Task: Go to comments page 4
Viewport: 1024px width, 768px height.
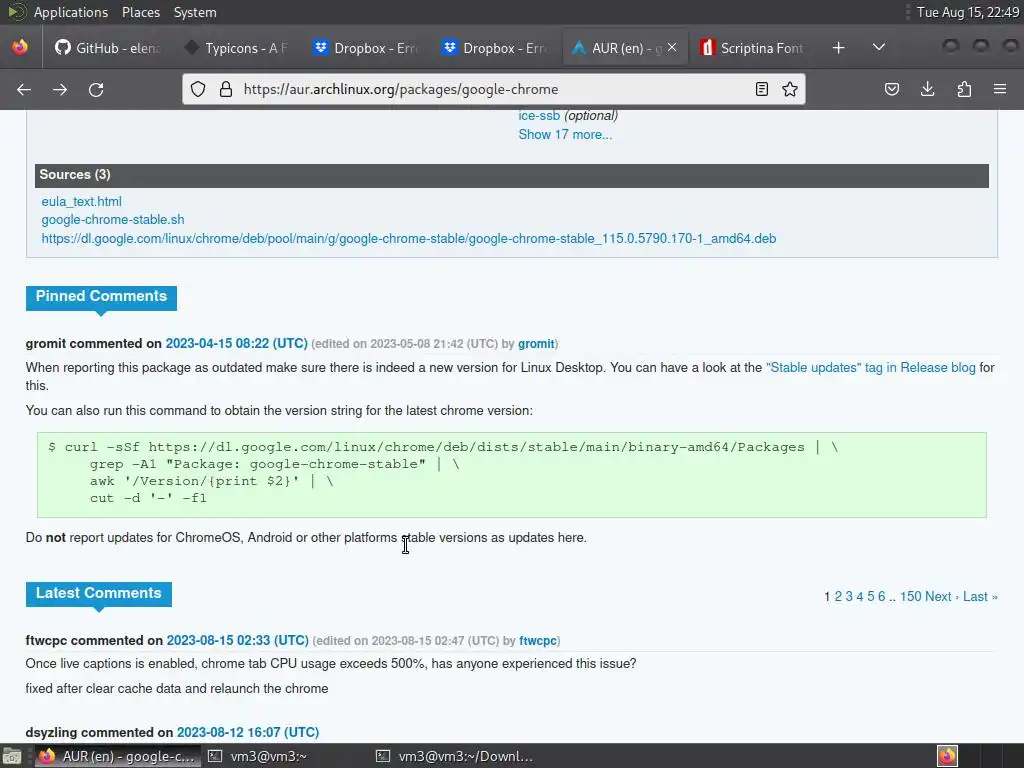Action: (859, 597)
